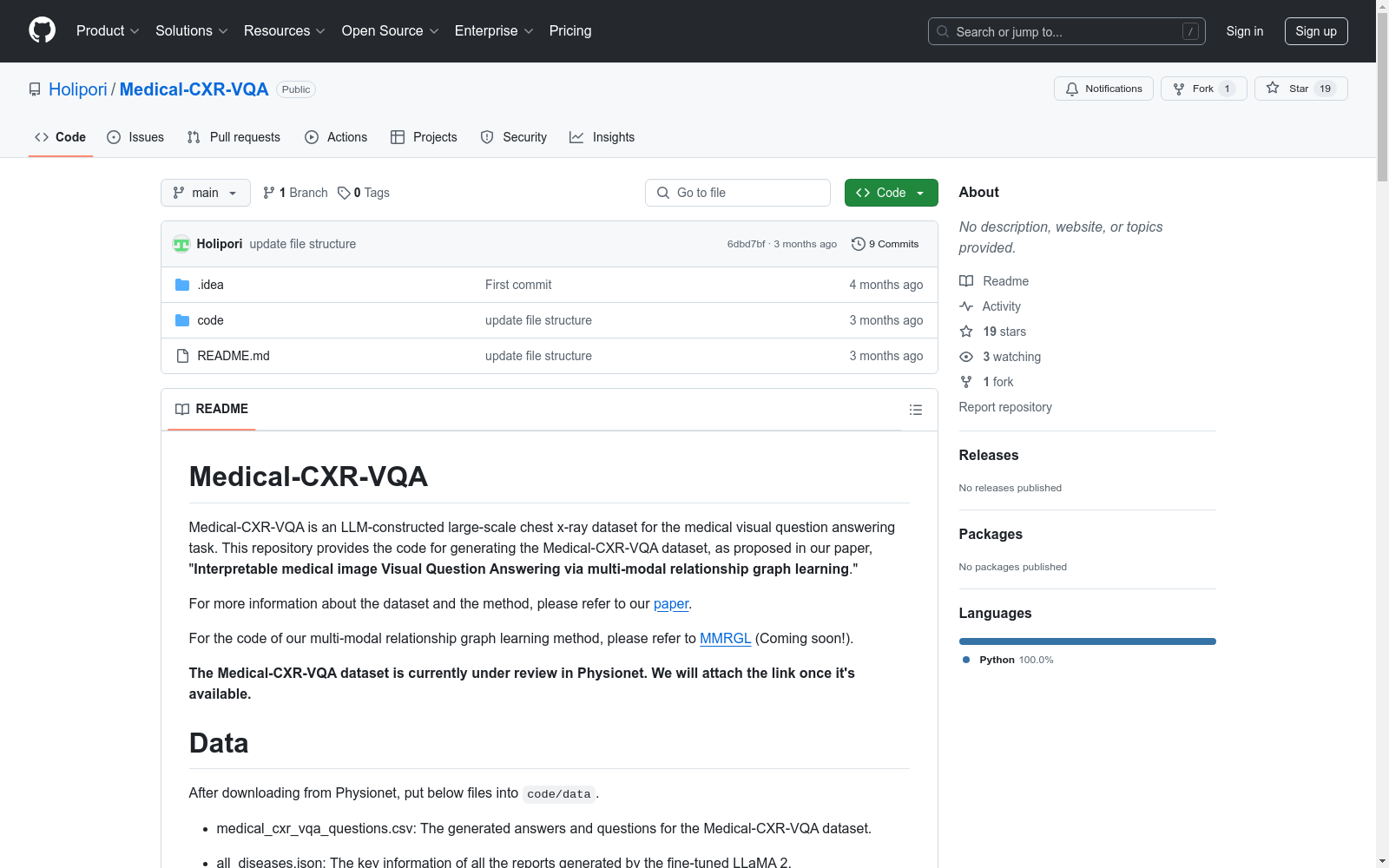The image size is (1389, 868).
Task: Click the watching eye icon
Action: (966, 357)
